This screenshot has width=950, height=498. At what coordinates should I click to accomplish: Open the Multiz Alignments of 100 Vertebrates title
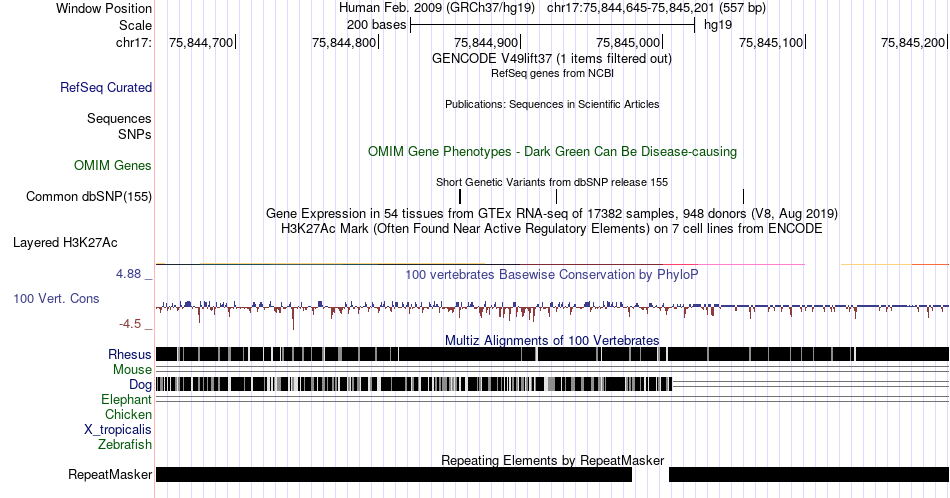(552, 340)
